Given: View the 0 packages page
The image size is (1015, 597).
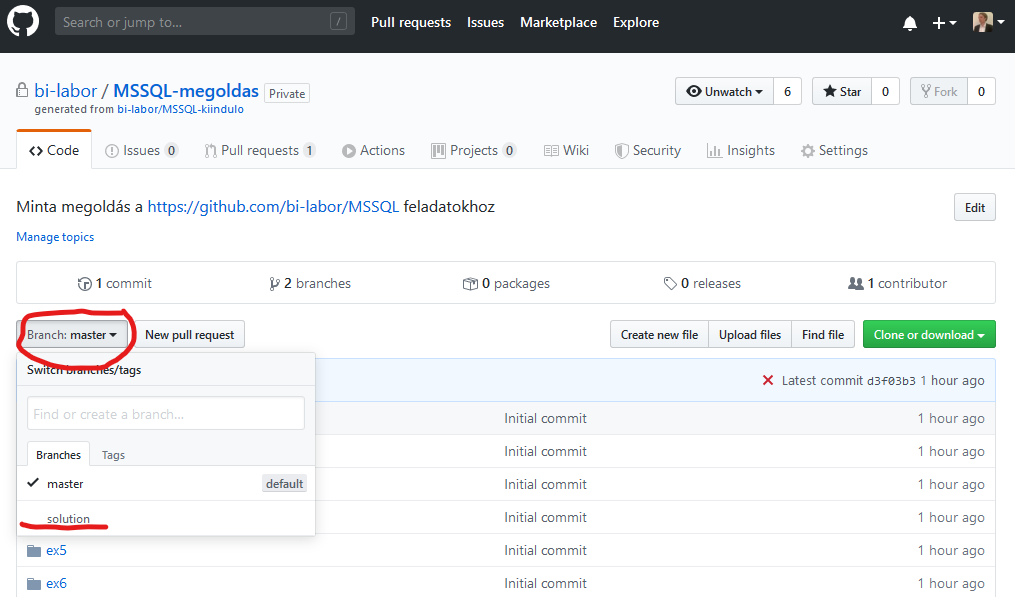Looking at the screenshot, I should click(506, 283).
